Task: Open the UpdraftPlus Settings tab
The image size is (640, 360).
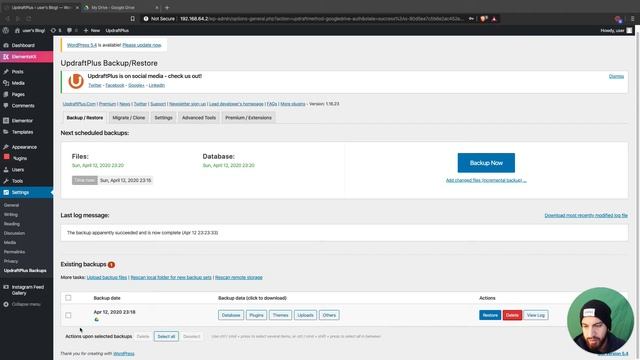Action: point(163,118)
